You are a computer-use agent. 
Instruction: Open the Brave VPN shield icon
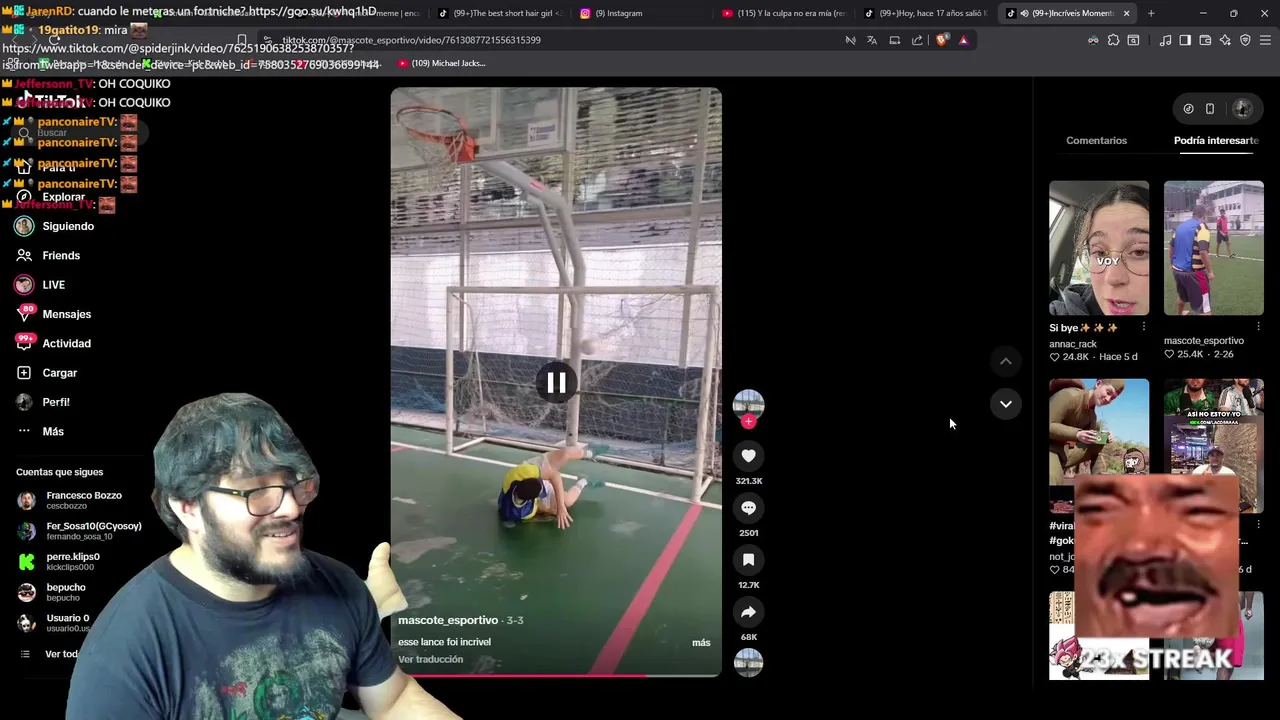(x=1245, y=40)
